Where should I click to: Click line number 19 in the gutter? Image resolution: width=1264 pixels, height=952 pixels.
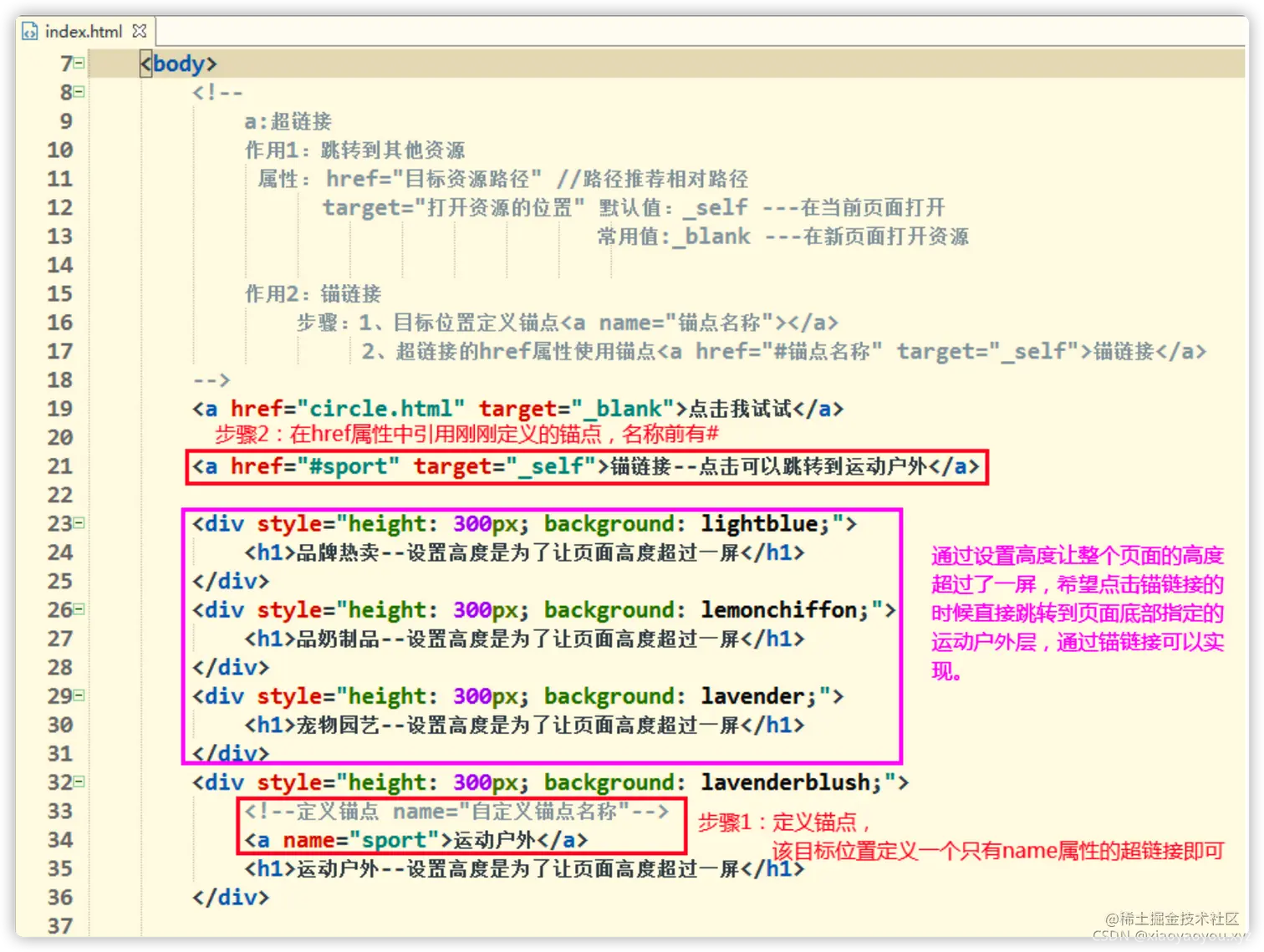[59, 409]
